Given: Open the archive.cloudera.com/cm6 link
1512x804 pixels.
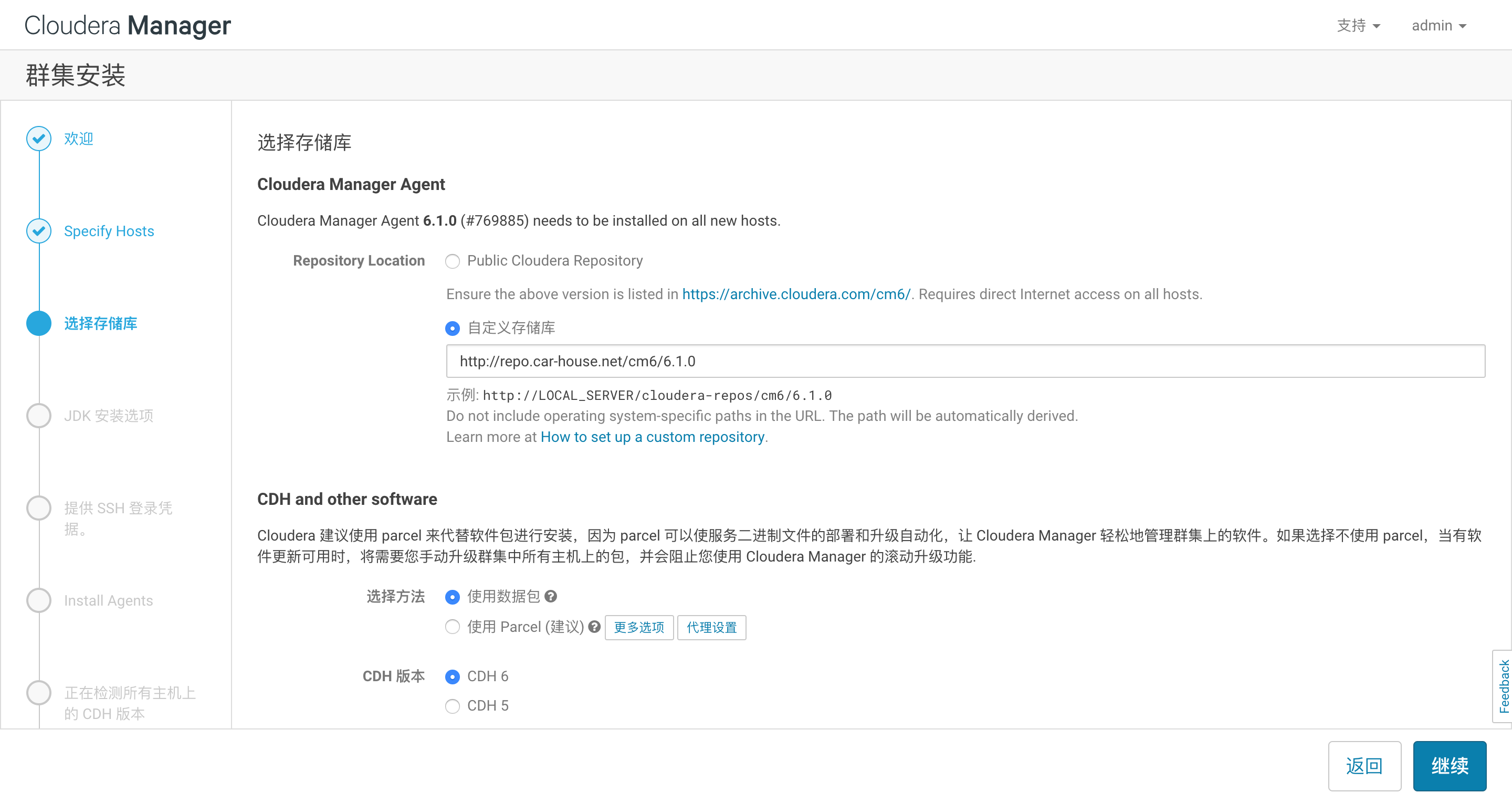Looking at the screenshot, I should 796,294.
